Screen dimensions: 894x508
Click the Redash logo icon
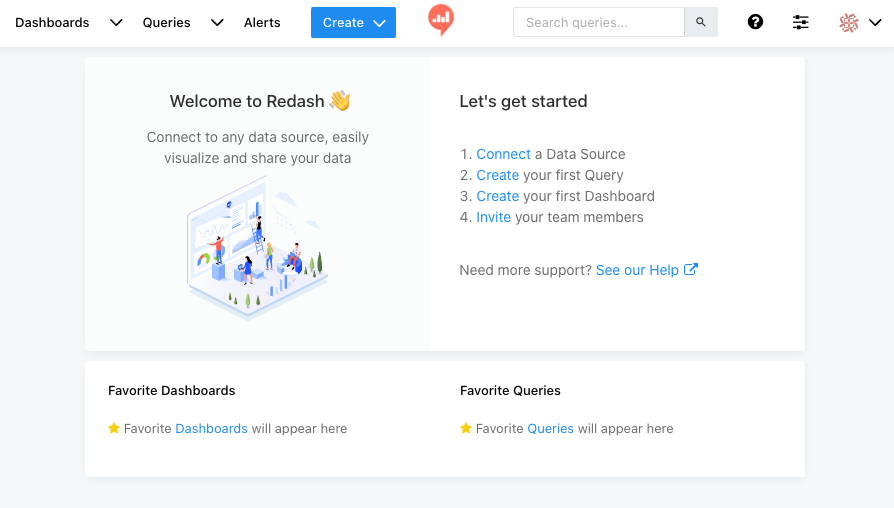441,19
